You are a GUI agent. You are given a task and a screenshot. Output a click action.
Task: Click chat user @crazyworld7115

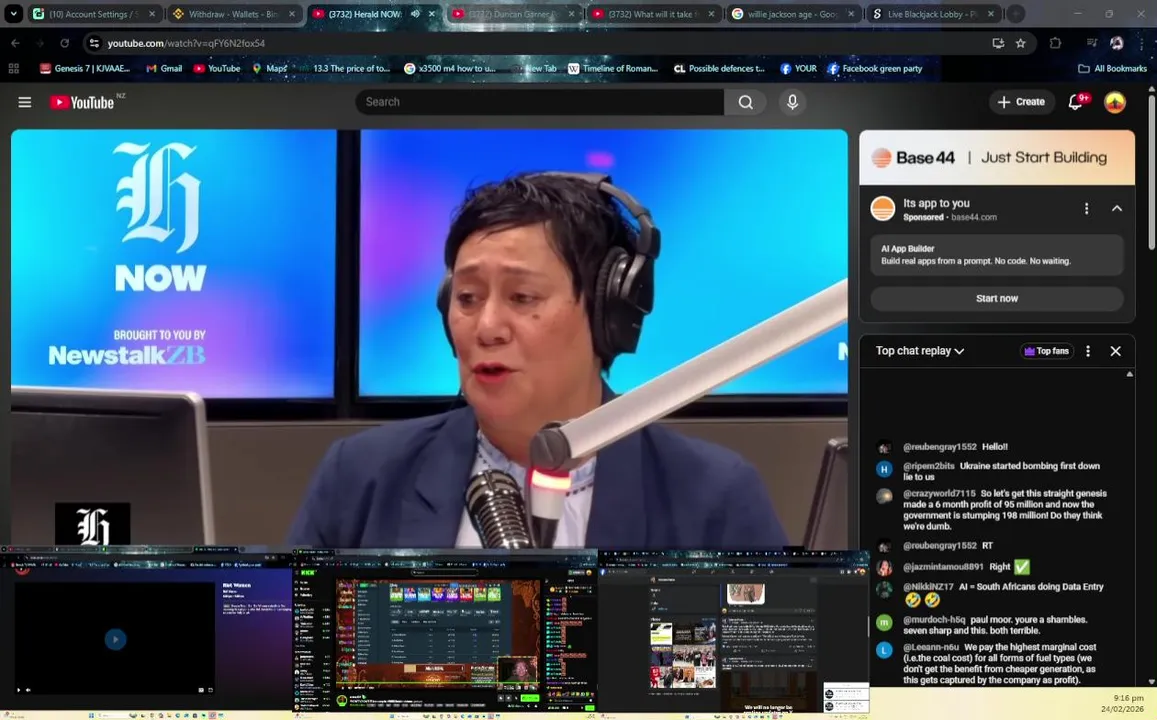click(x=939, y=494)
